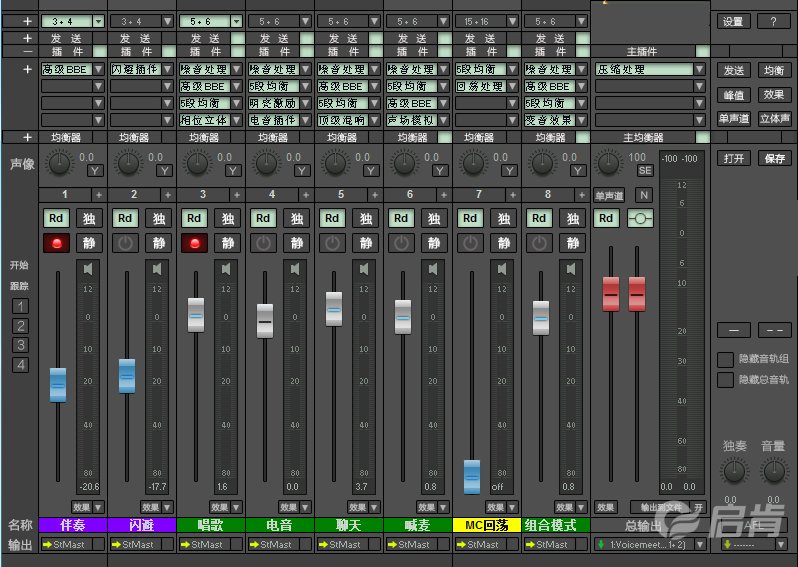Click the 打开 button
Viewport: 798px width, 567px height.
point(733,158)
